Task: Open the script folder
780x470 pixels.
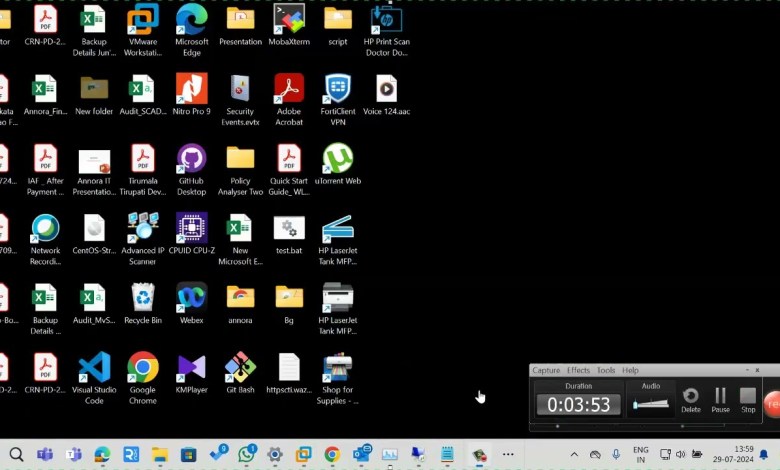Action: point(338,26)
